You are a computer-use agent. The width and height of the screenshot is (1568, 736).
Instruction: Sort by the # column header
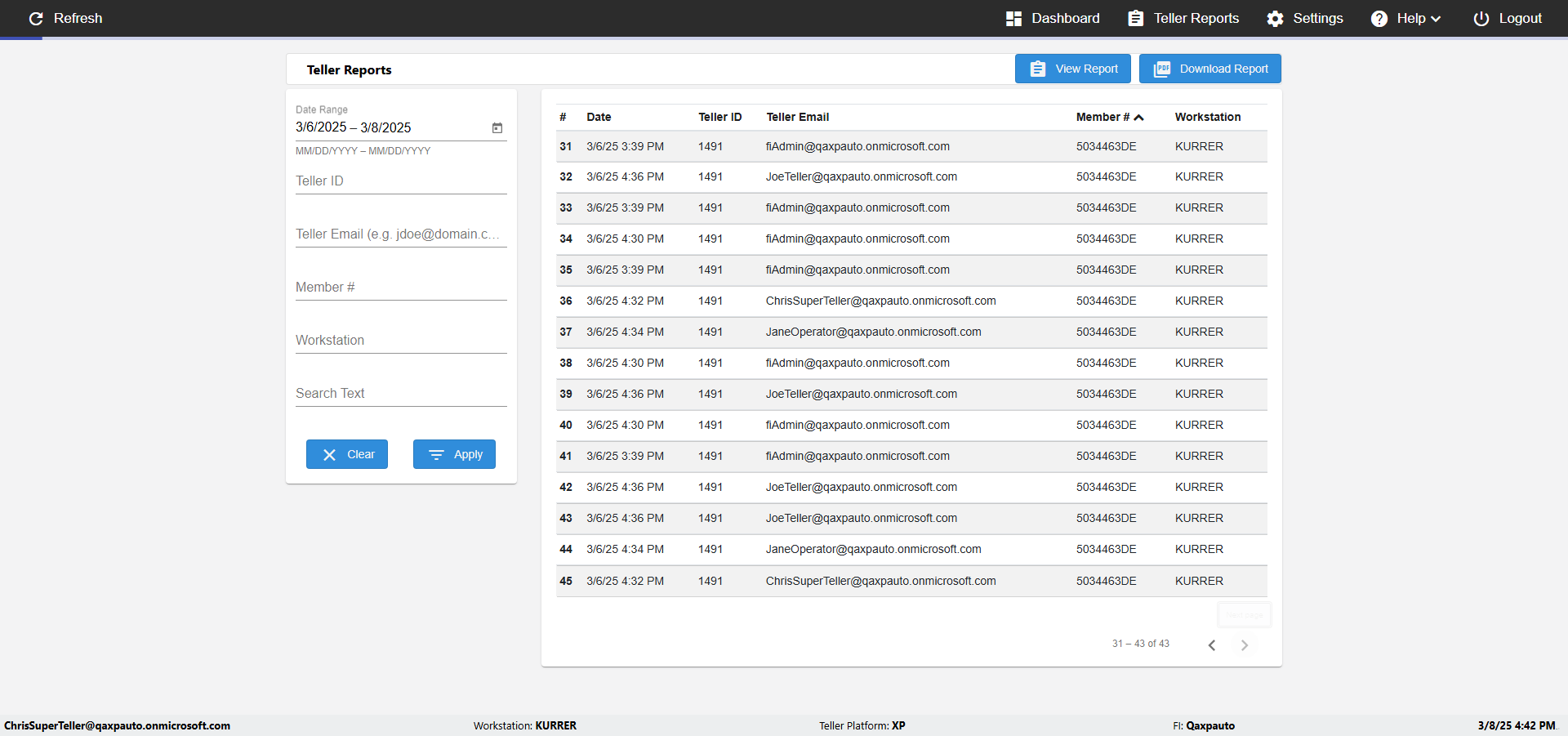(563, 117)
